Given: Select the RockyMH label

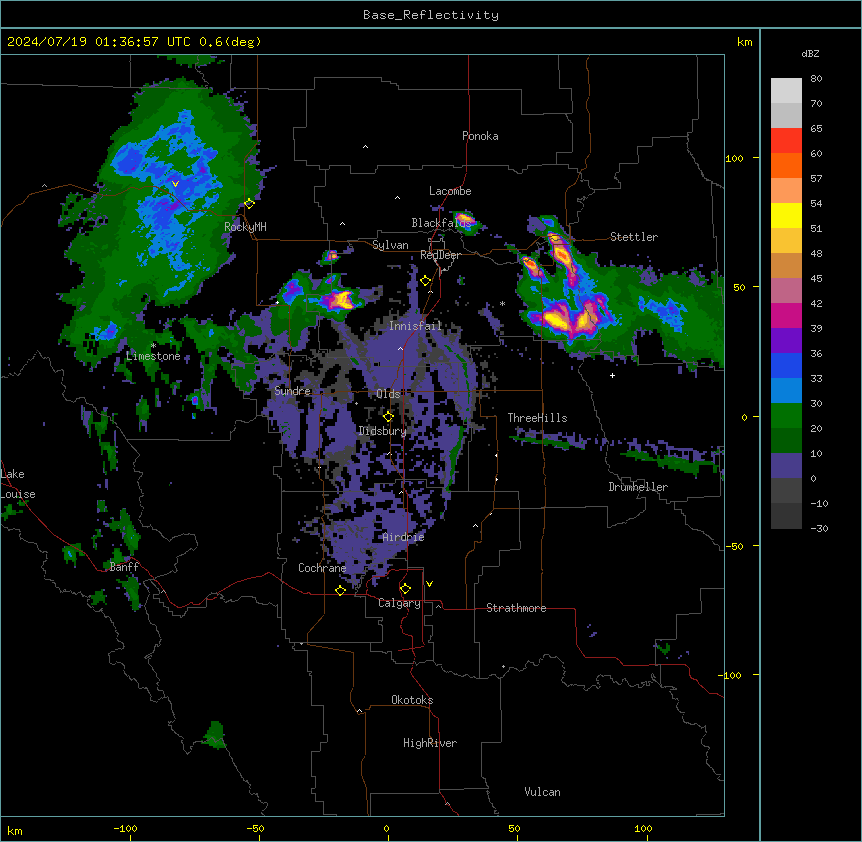Looking at the screenshot, I should pyautogui.click(x=245, y=227).
